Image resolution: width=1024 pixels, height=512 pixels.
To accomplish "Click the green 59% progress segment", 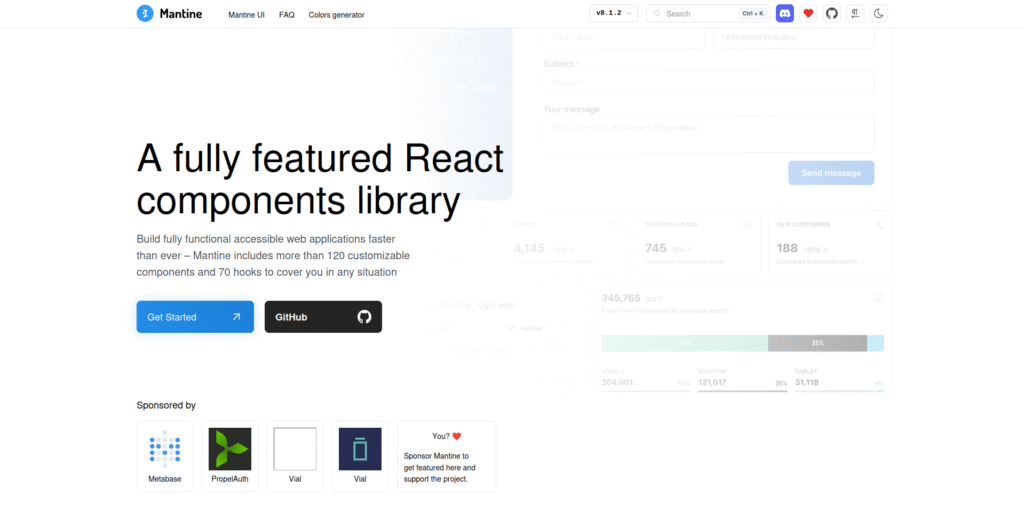I will click(684, 343).
